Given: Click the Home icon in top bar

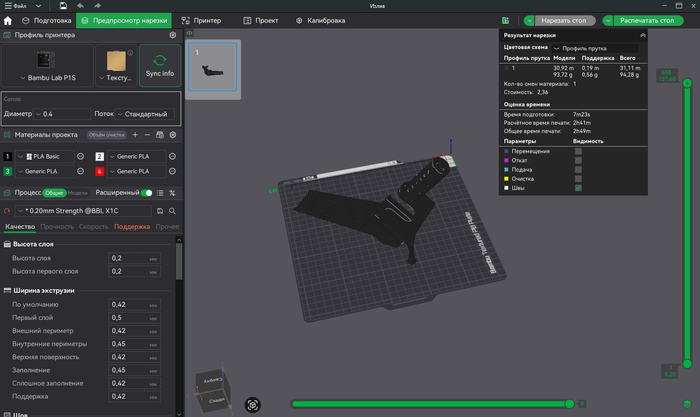Looking at the screenshot, I should point(9,20).
